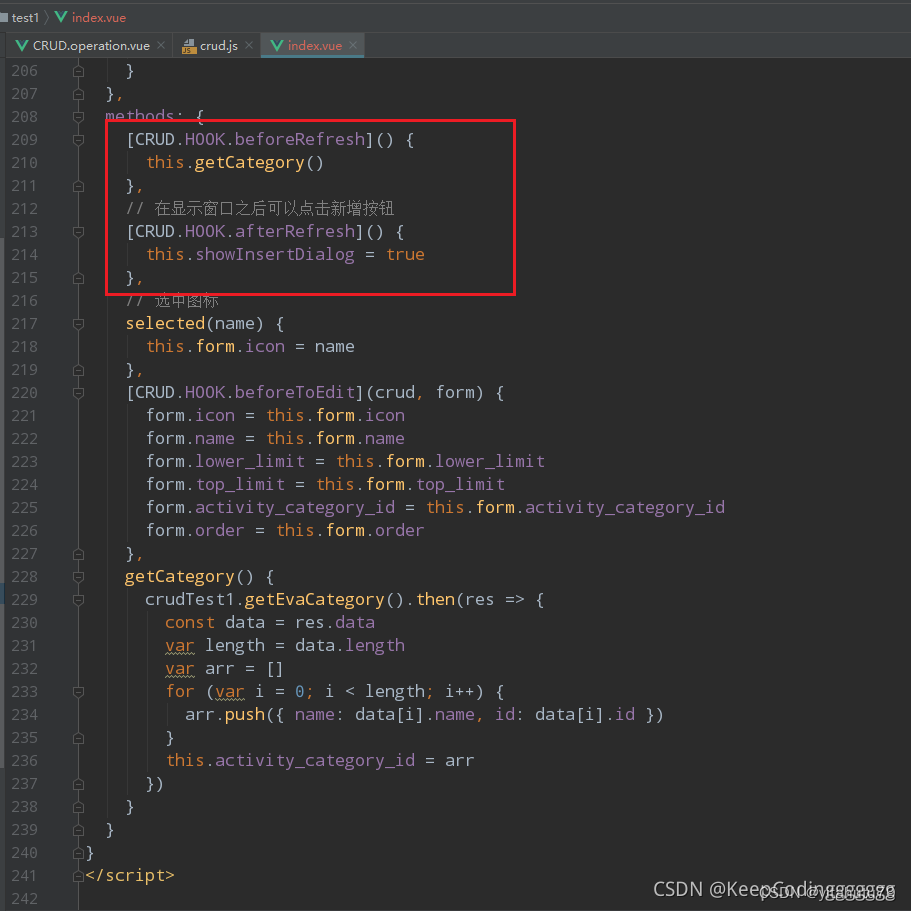Screen dimensions: 911x911
Task: Click fold end marker at line 215
Action: coord(78,278)
